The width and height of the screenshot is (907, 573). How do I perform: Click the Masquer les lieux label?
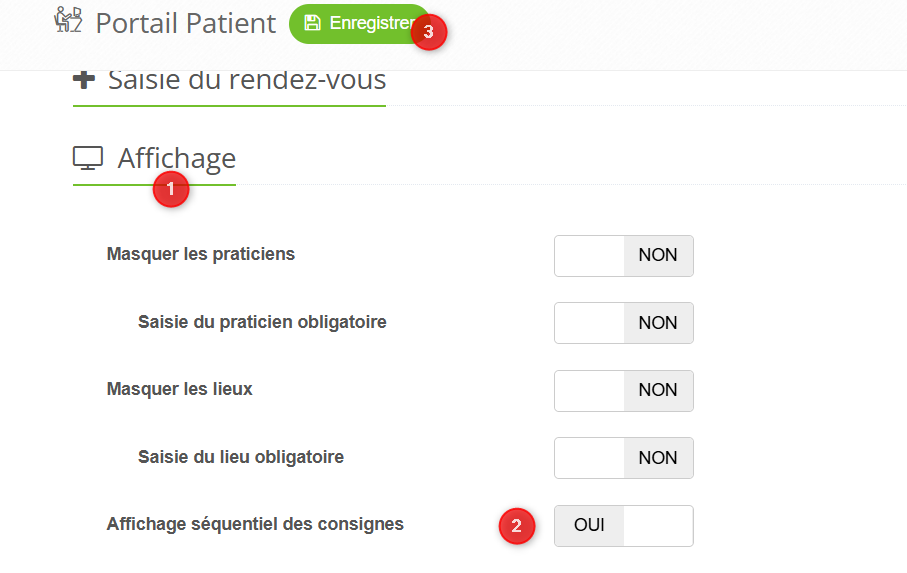click(x=179, y=389)
